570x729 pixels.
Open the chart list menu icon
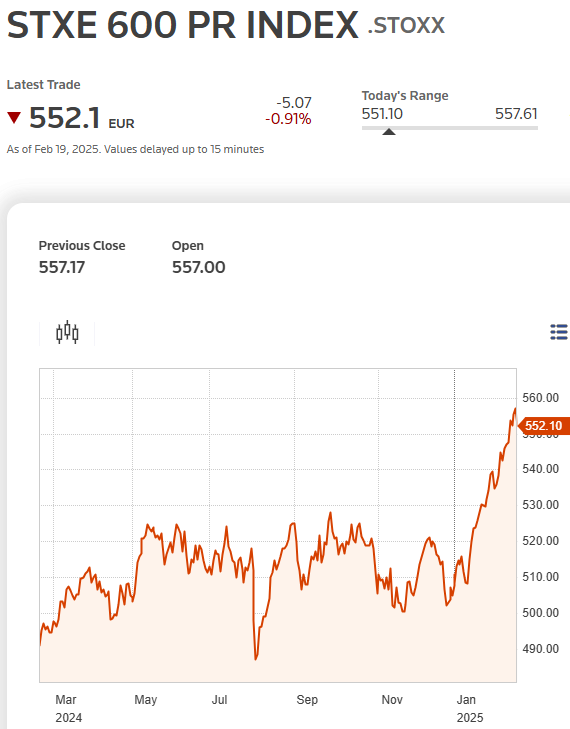(559, 332)
